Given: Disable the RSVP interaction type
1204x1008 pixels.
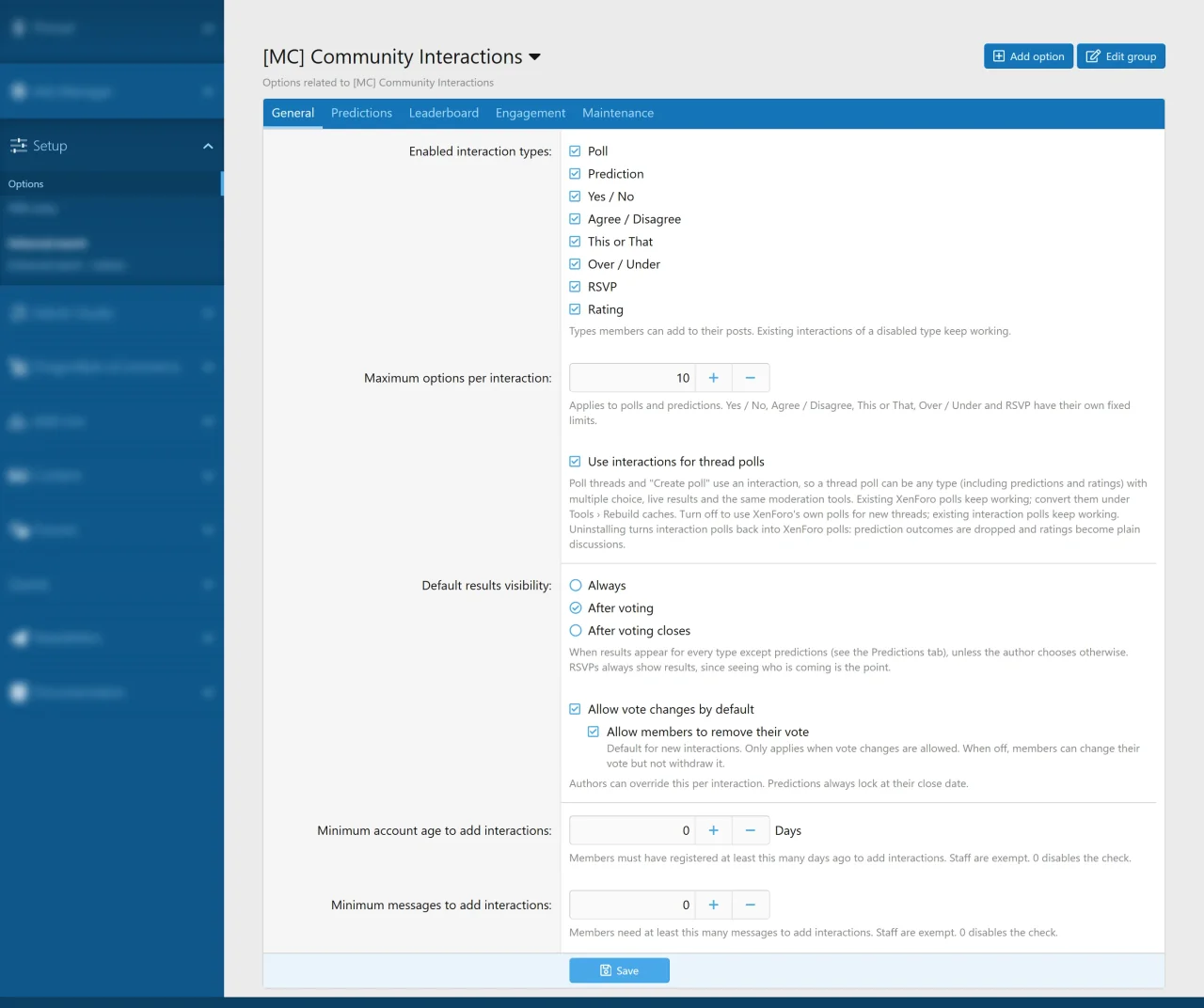Looking at the screenshot, I should [x=575, y=287].
